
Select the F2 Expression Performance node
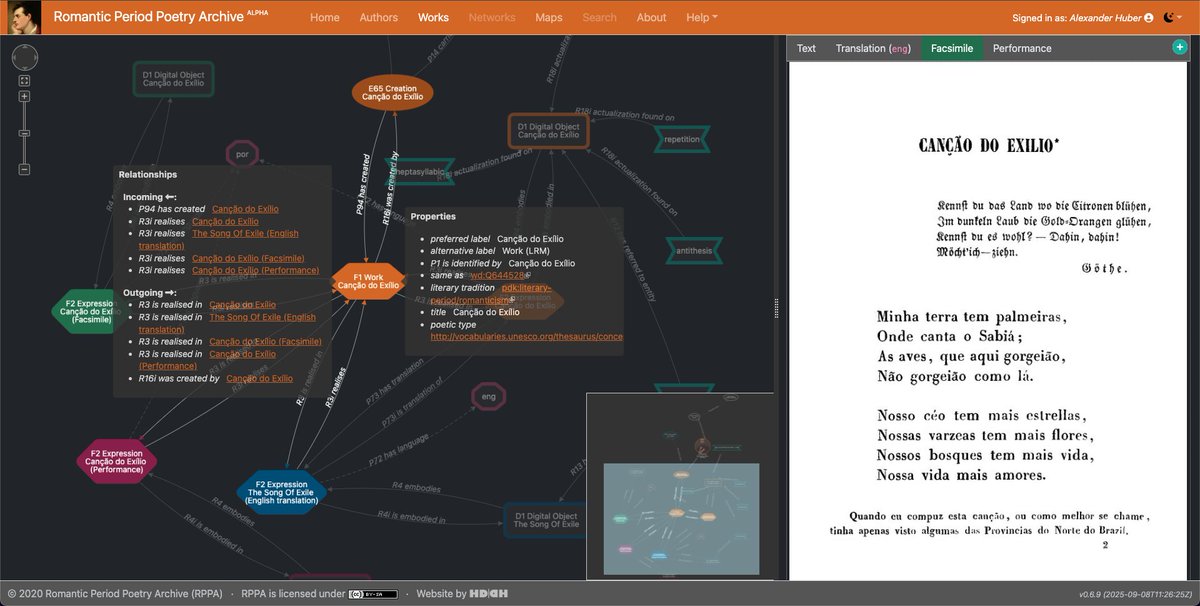[x=116, y=460]
